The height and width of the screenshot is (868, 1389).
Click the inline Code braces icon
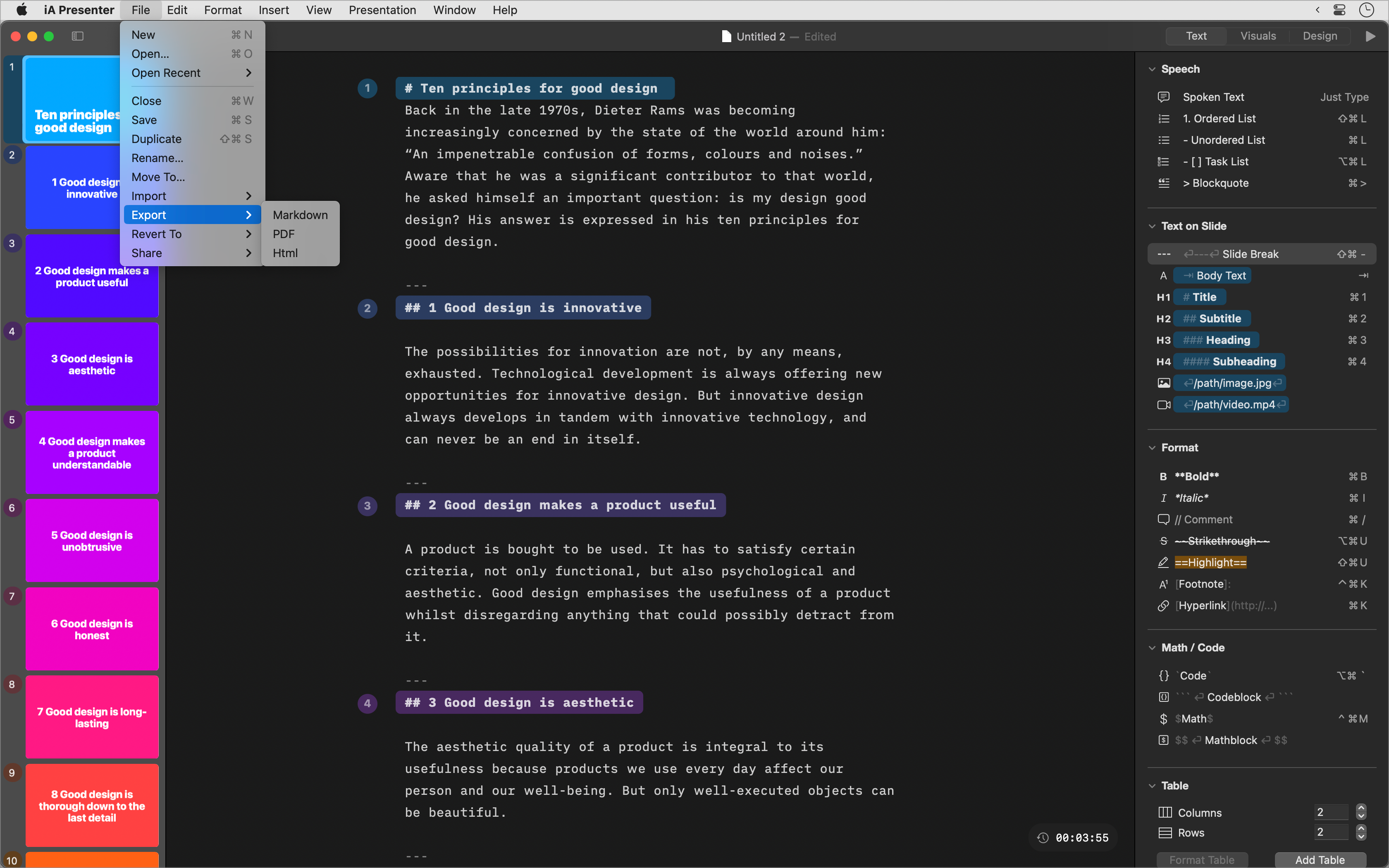click(1163, 676)
